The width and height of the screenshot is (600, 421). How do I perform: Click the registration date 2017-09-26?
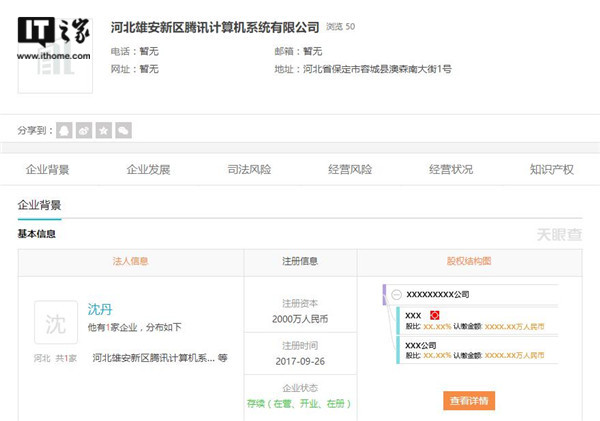click(300, 361)
